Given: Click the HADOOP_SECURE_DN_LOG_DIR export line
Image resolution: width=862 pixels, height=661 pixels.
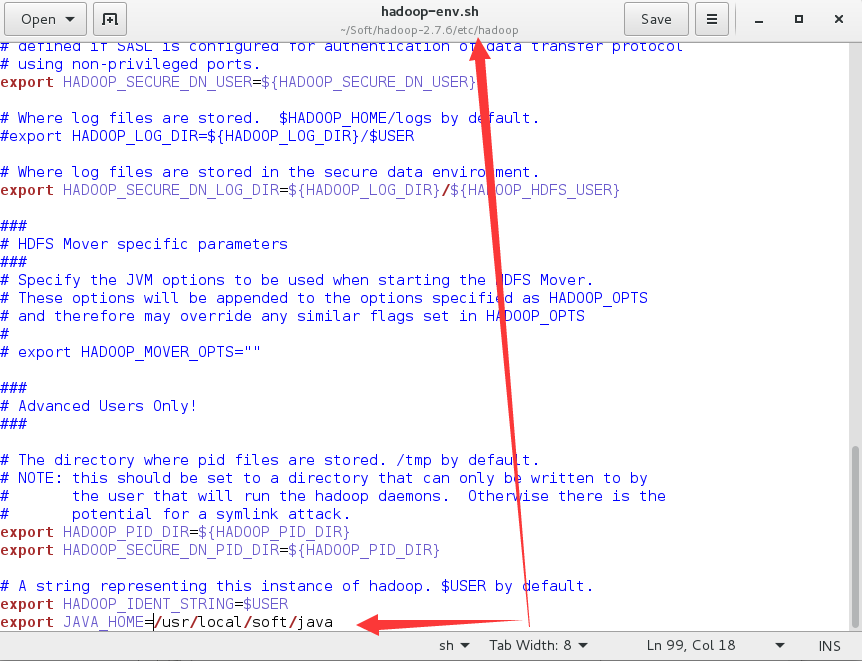Looking at the screenshot, I should pyautogui.click(x=310, y=190).
